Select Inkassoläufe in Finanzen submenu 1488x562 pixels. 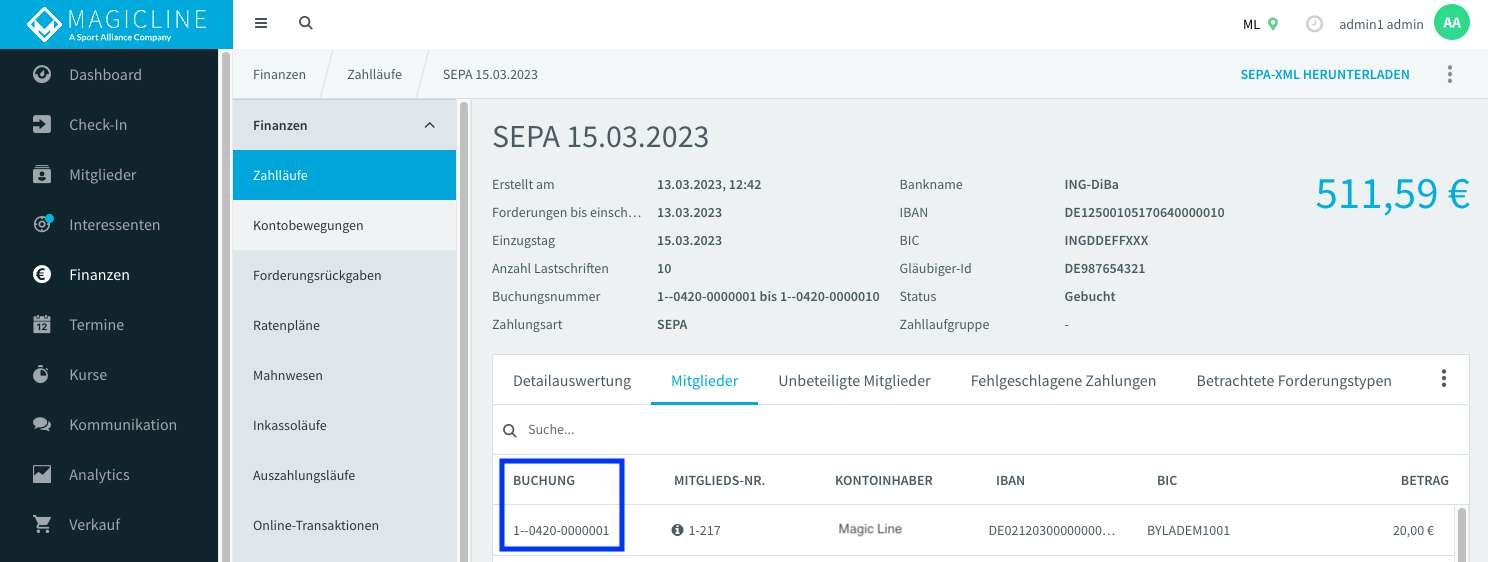point(344,425)
